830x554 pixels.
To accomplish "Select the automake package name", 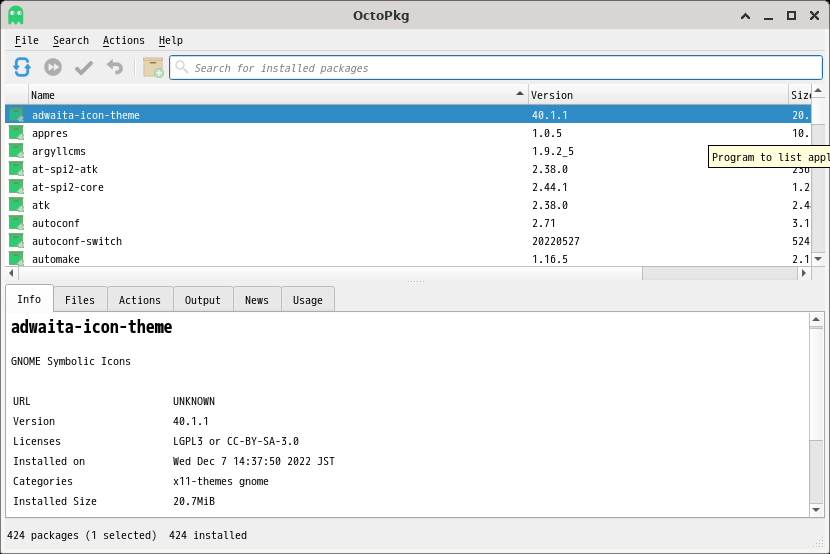I will tap(56, 259).
